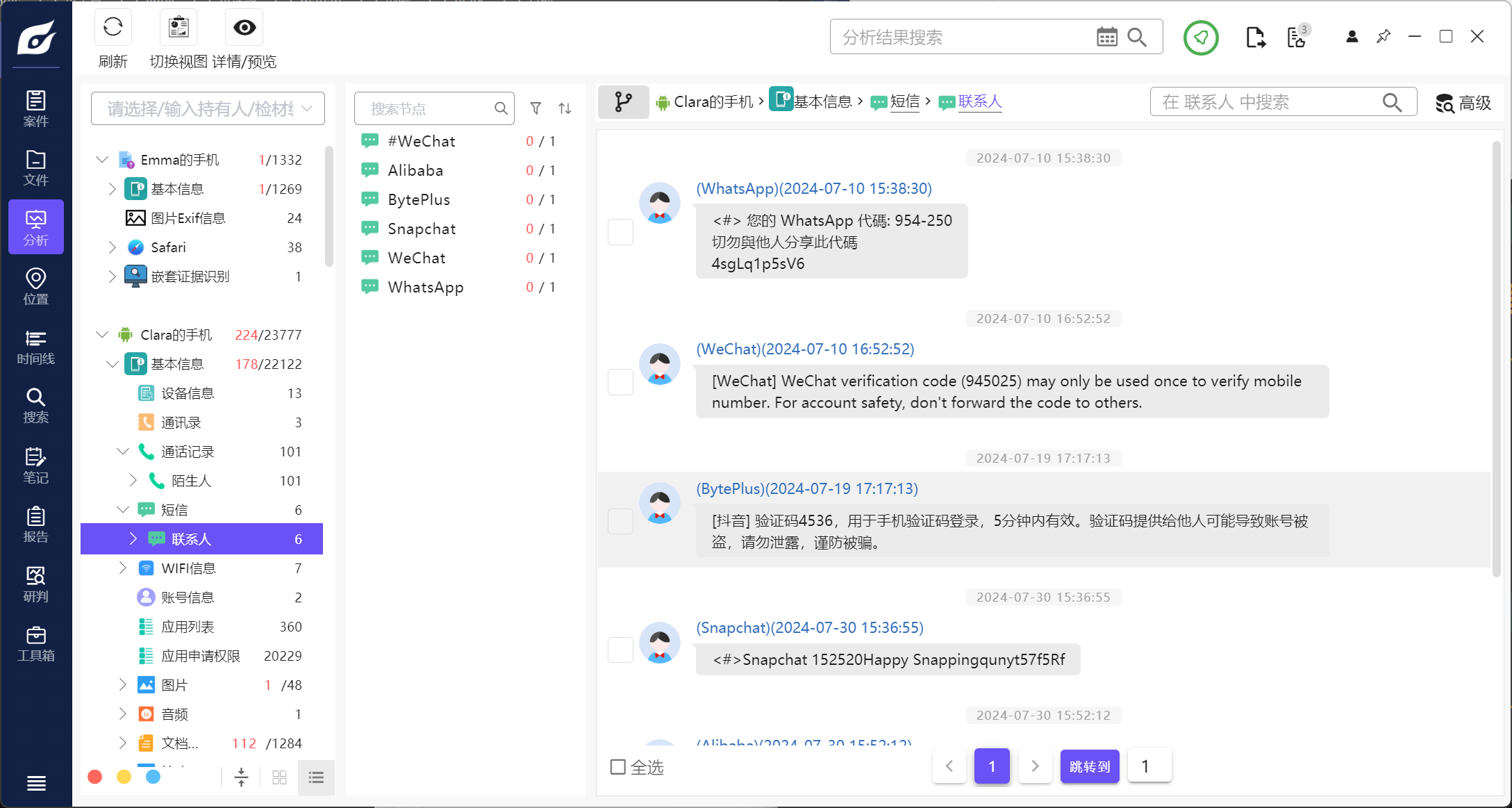Collapse the Clara的手机 tree node
1512x808 pixels.
(102, 335)
